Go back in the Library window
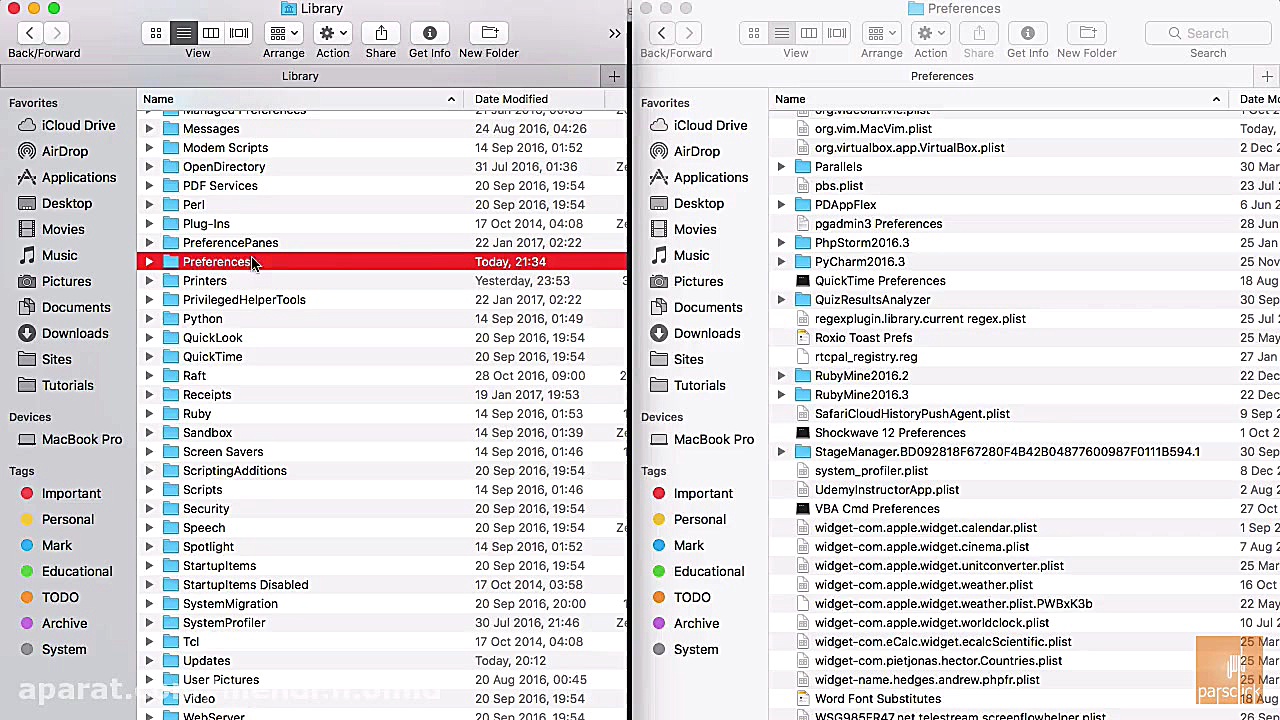 click(x=30, y=33)
